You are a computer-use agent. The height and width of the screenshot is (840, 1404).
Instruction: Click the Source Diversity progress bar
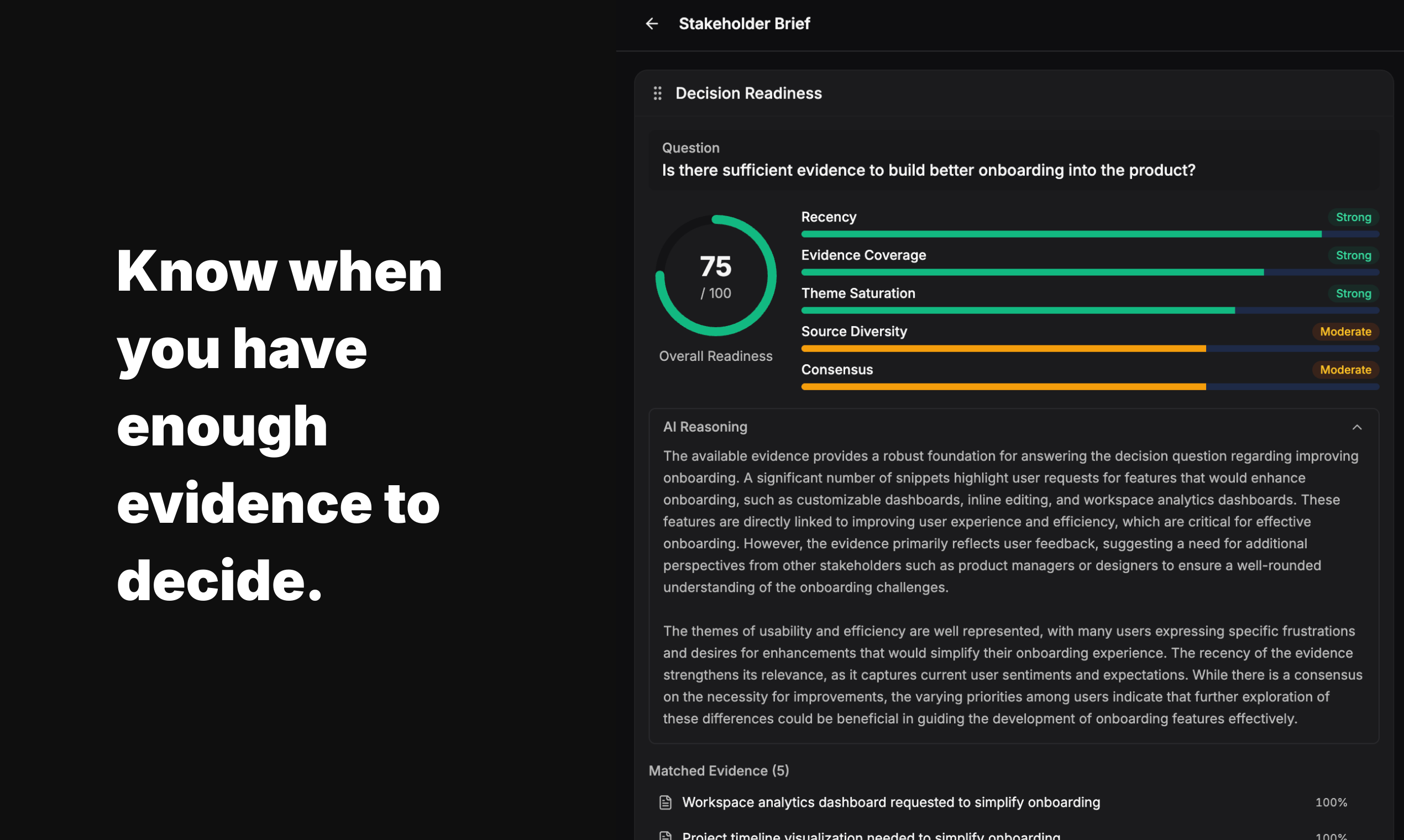(1089, 349)
